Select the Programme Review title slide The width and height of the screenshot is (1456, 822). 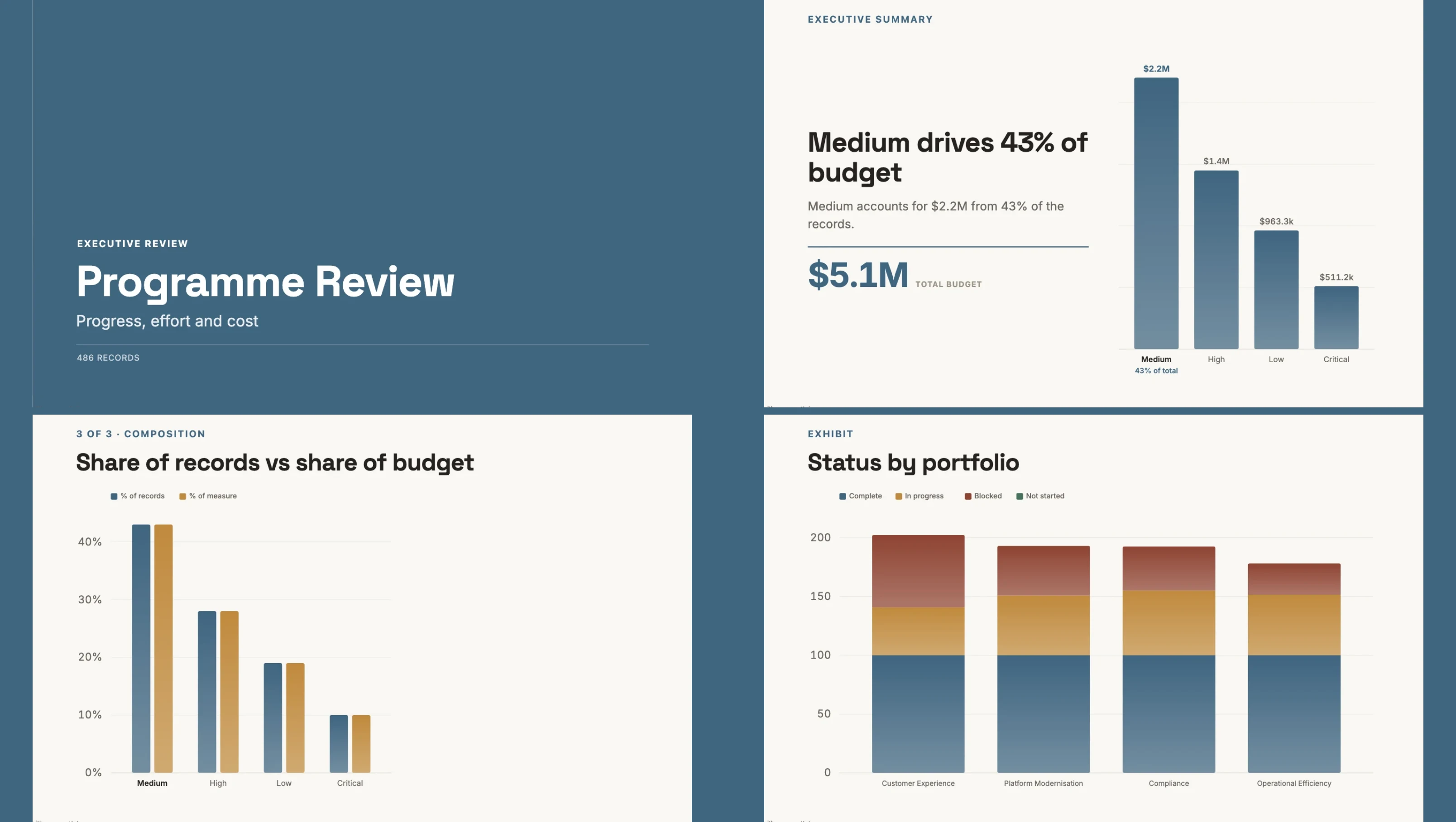click(x=362, y=203)
